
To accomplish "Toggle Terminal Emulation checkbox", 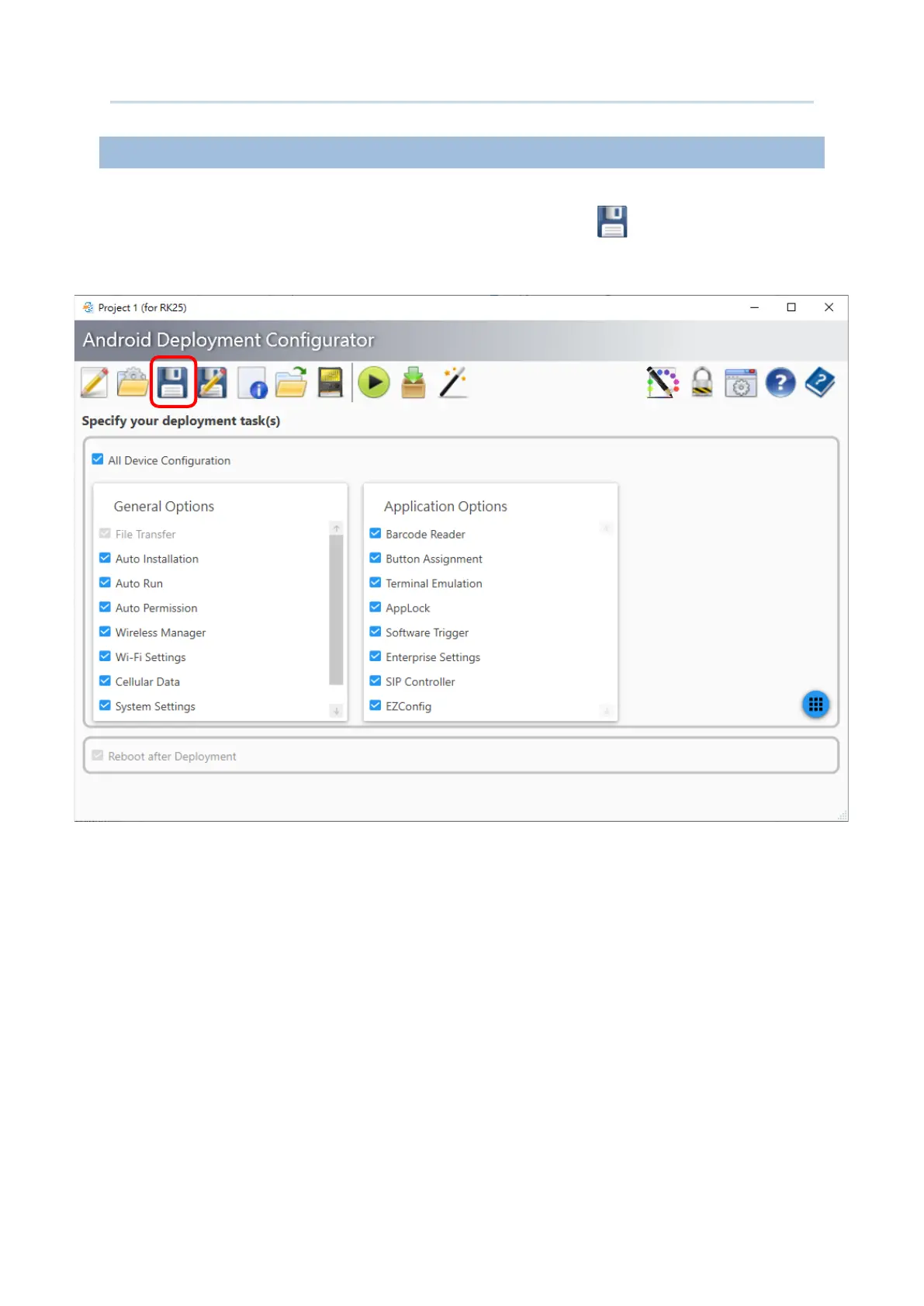I will 375,583.
